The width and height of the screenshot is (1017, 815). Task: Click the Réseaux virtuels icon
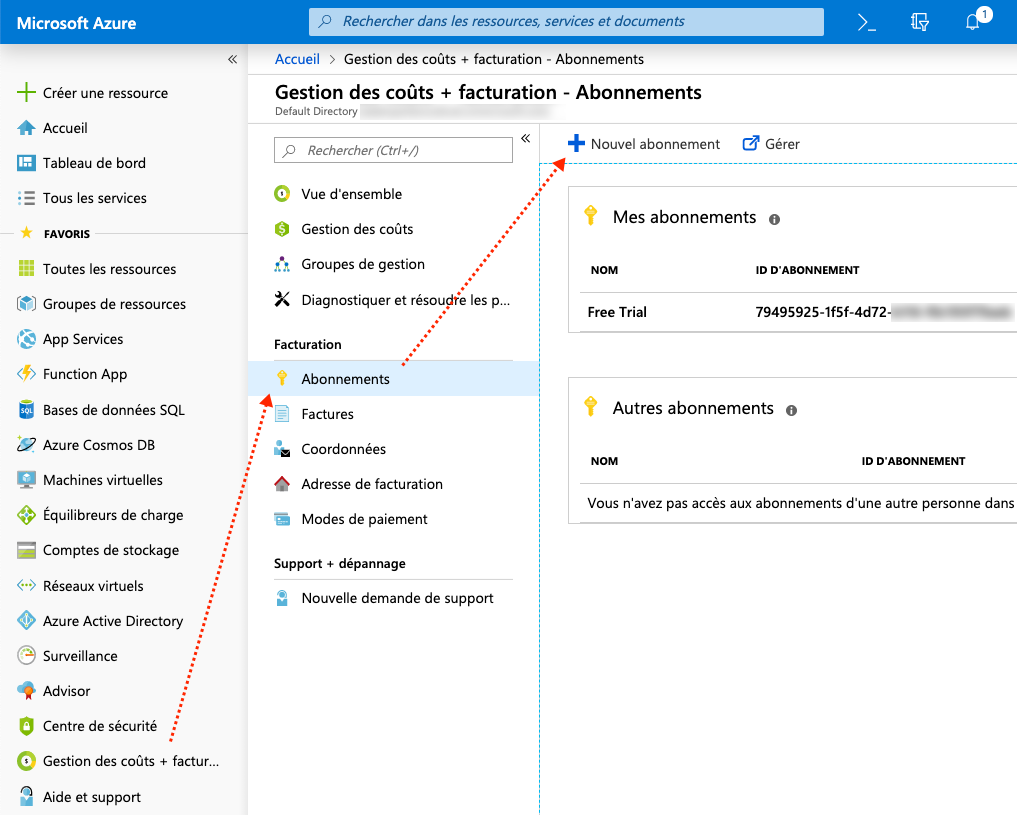(x=26, y=585)
